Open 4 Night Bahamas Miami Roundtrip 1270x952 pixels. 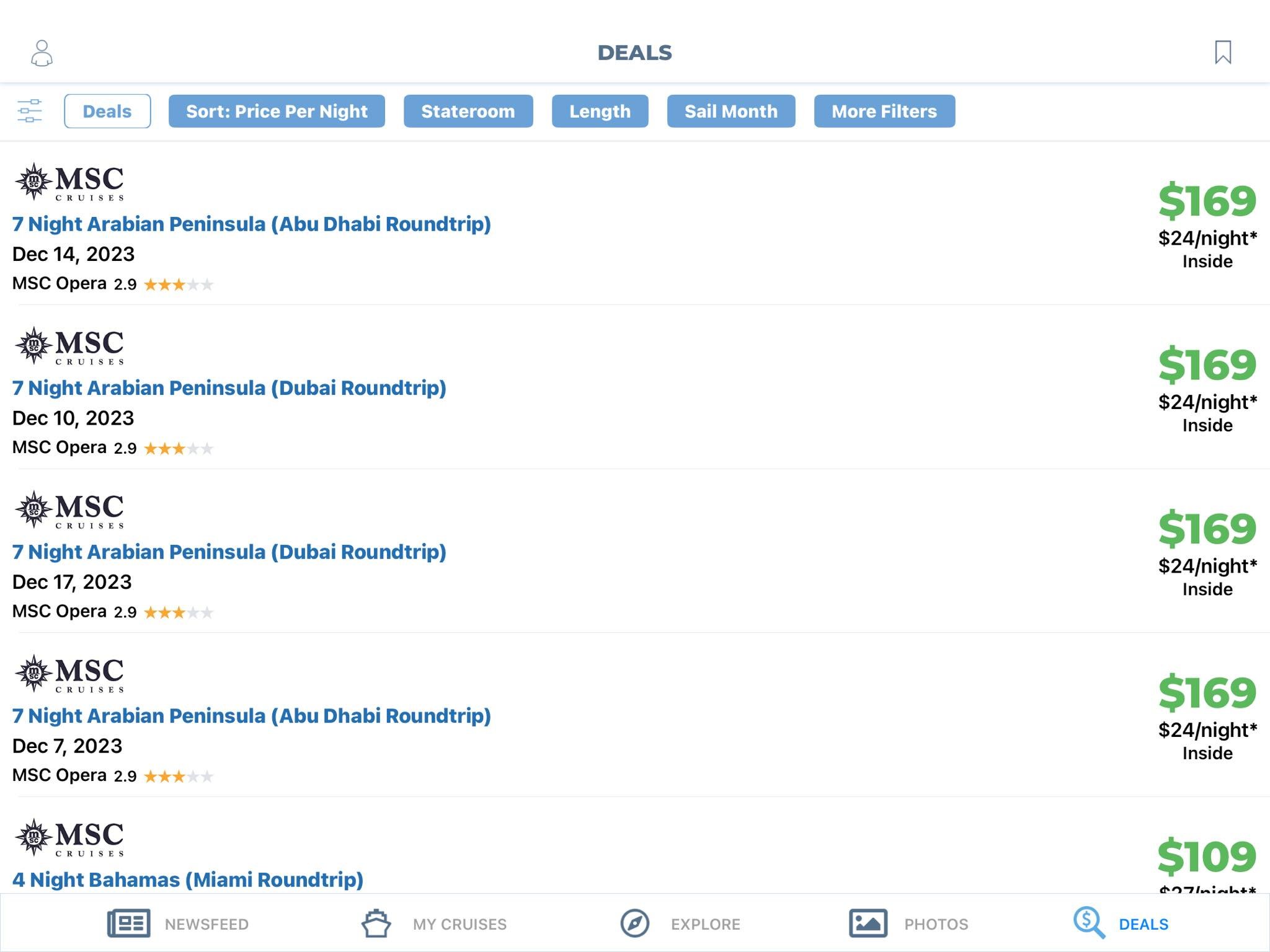coord(188,879)
